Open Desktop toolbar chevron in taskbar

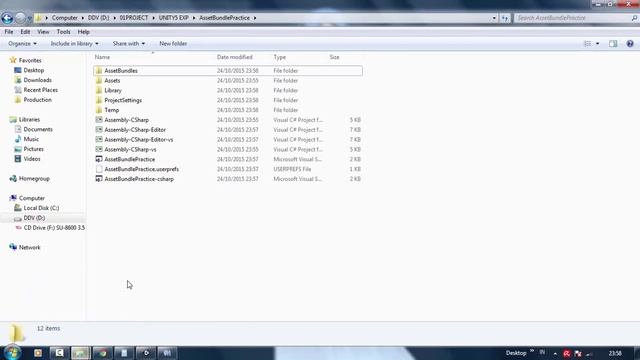click(x=532, y=351)
